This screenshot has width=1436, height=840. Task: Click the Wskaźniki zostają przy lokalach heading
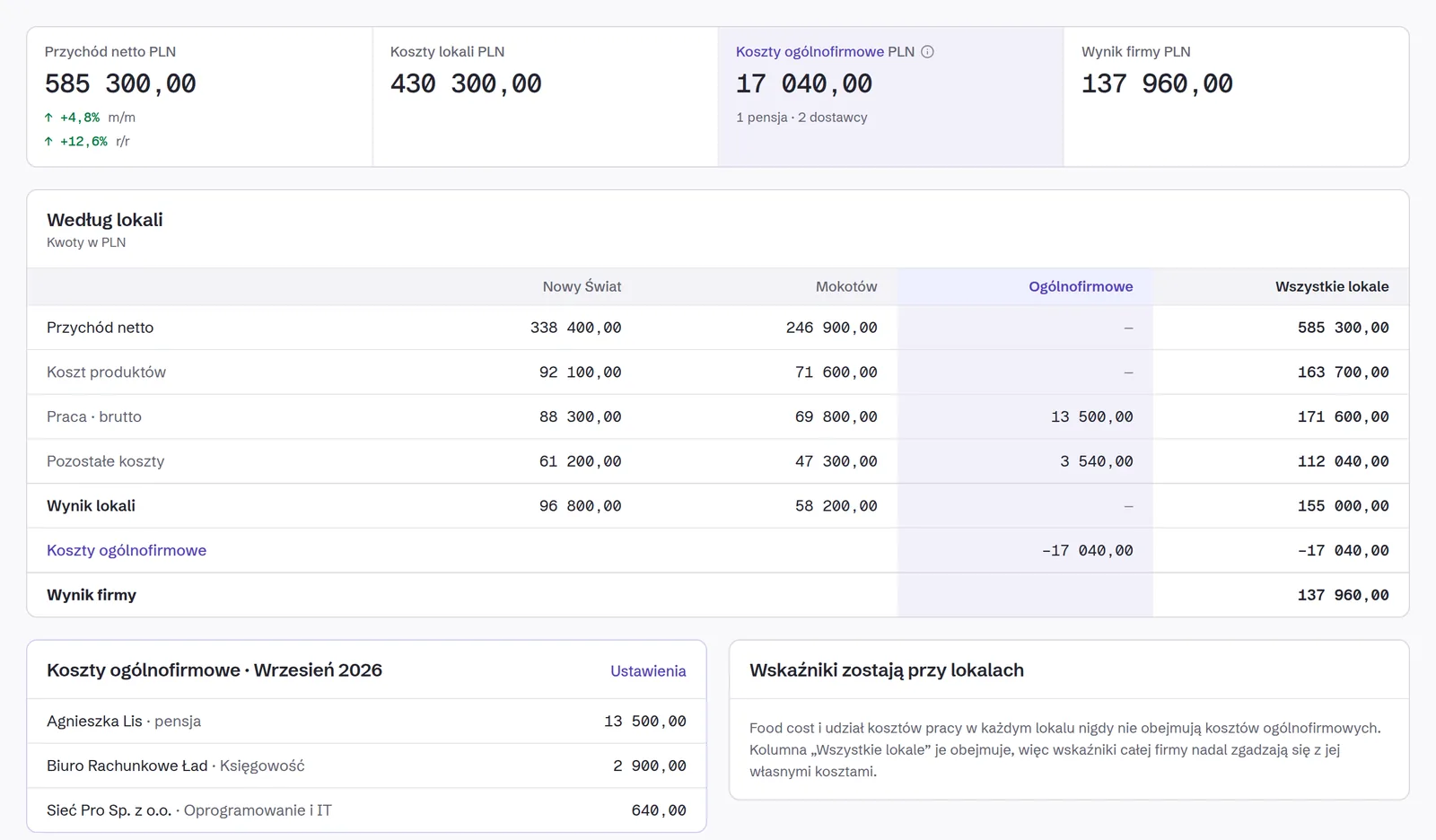(887, 670)
